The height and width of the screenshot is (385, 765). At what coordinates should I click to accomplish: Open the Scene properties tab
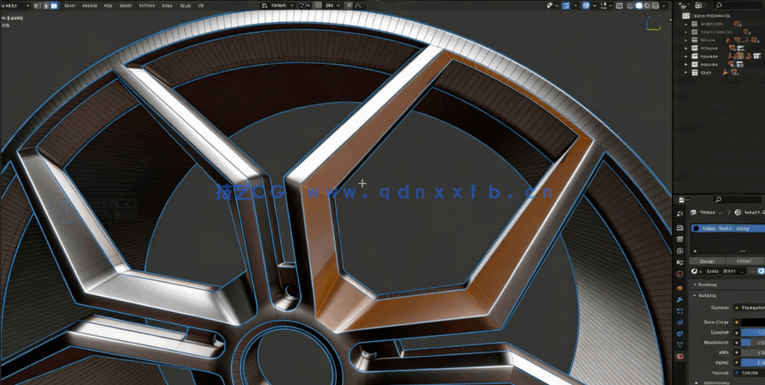coord(680,263)
